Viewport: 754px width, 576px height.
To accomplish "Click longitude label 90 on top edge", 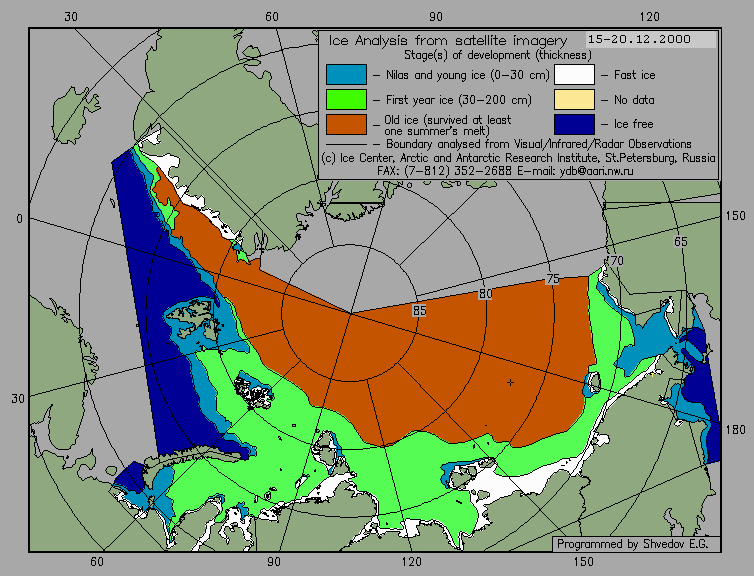I will coord(436,17).
